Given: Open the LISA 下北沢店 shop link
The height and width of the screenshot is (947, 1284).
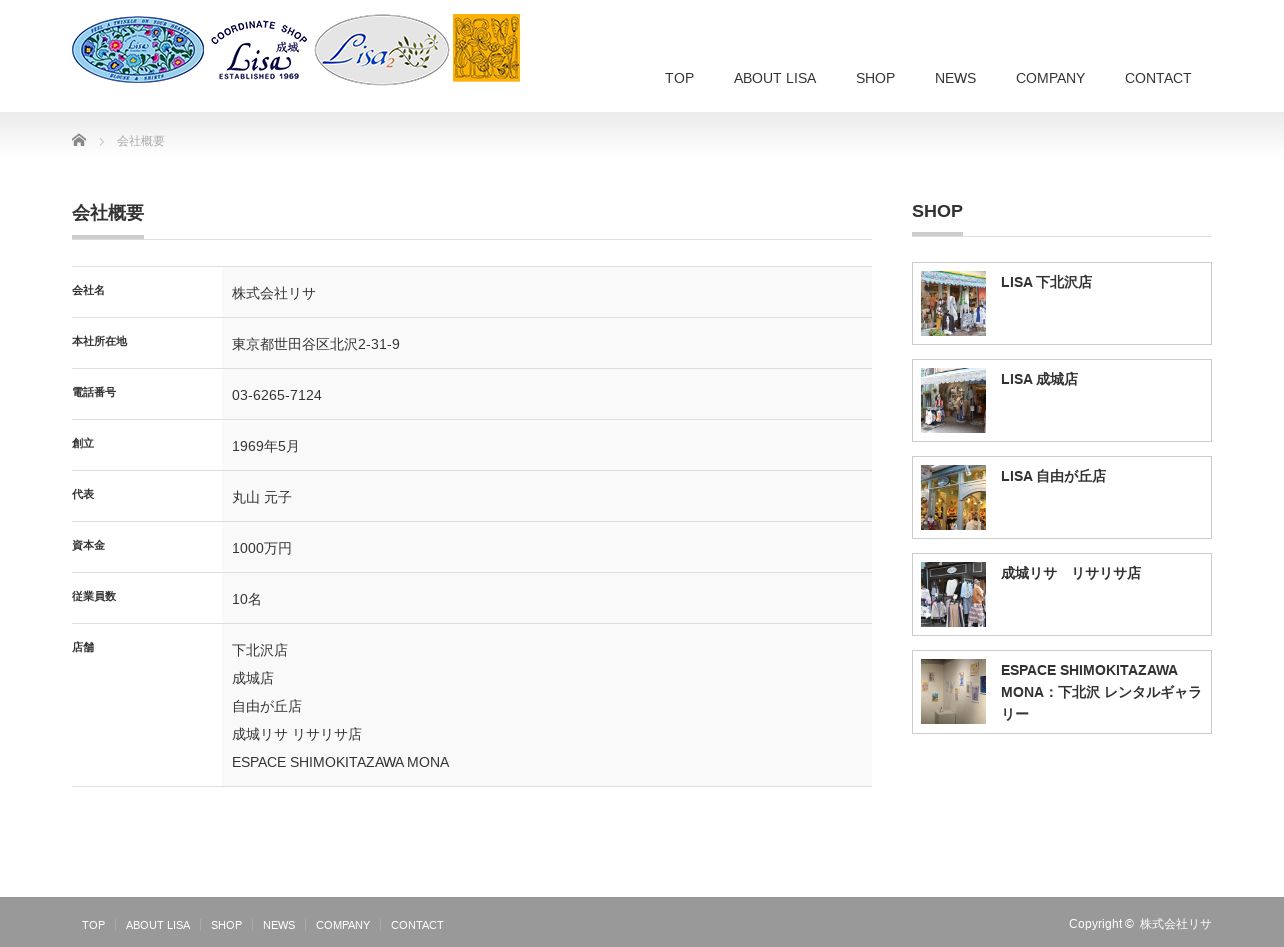Looking at the screenshot, I should tap(1046, 282).
